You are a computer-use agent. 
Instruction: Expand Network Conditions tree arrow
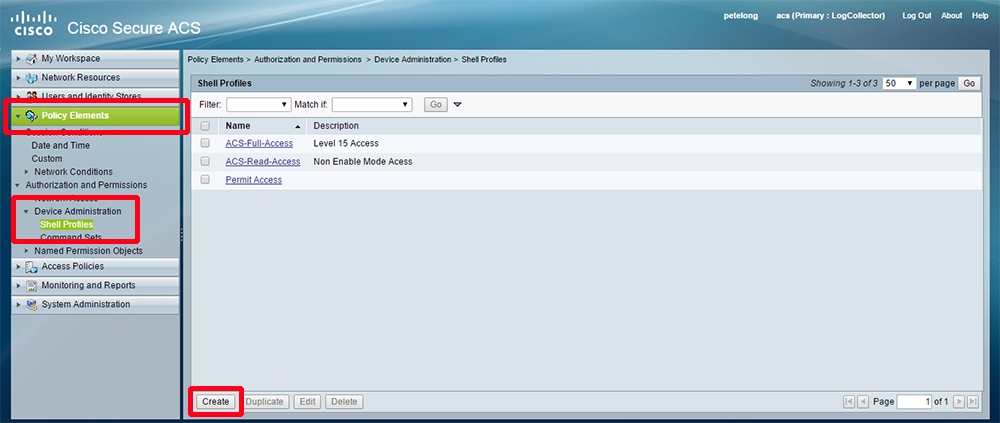26,172
